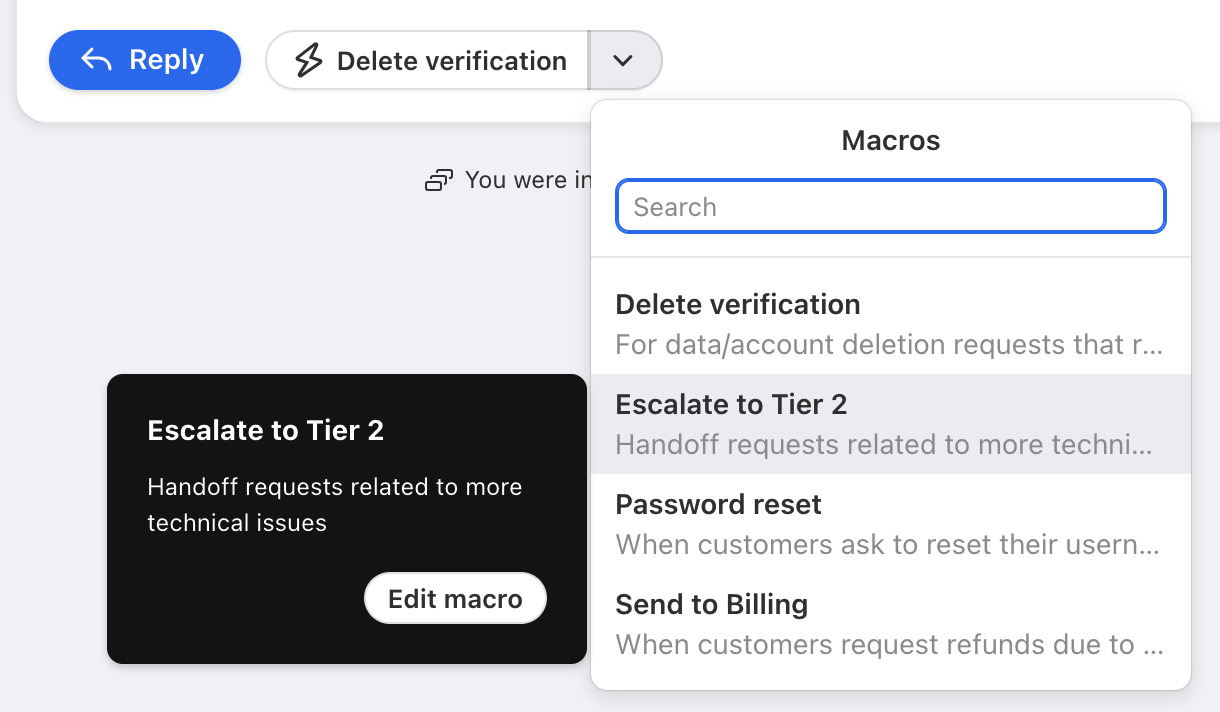Click the "When customers request refunds" description
This screenshot has width=1220, height=712.
[x=889, y=645]
